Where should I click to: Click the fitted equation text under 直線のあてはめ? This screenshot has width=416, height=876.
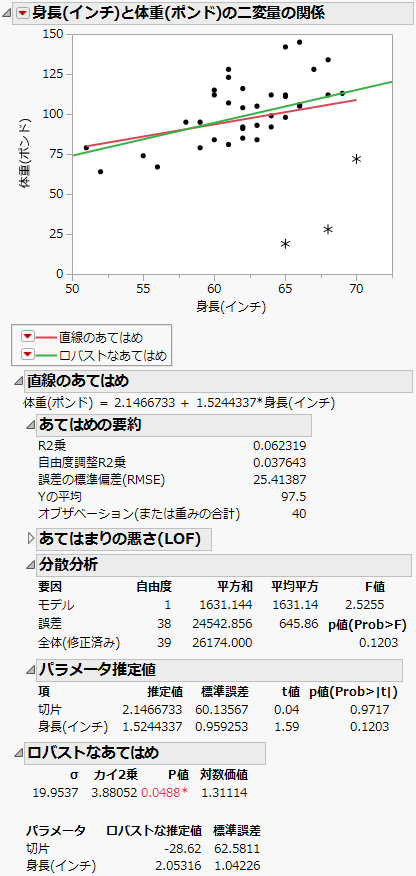[178, 403]
